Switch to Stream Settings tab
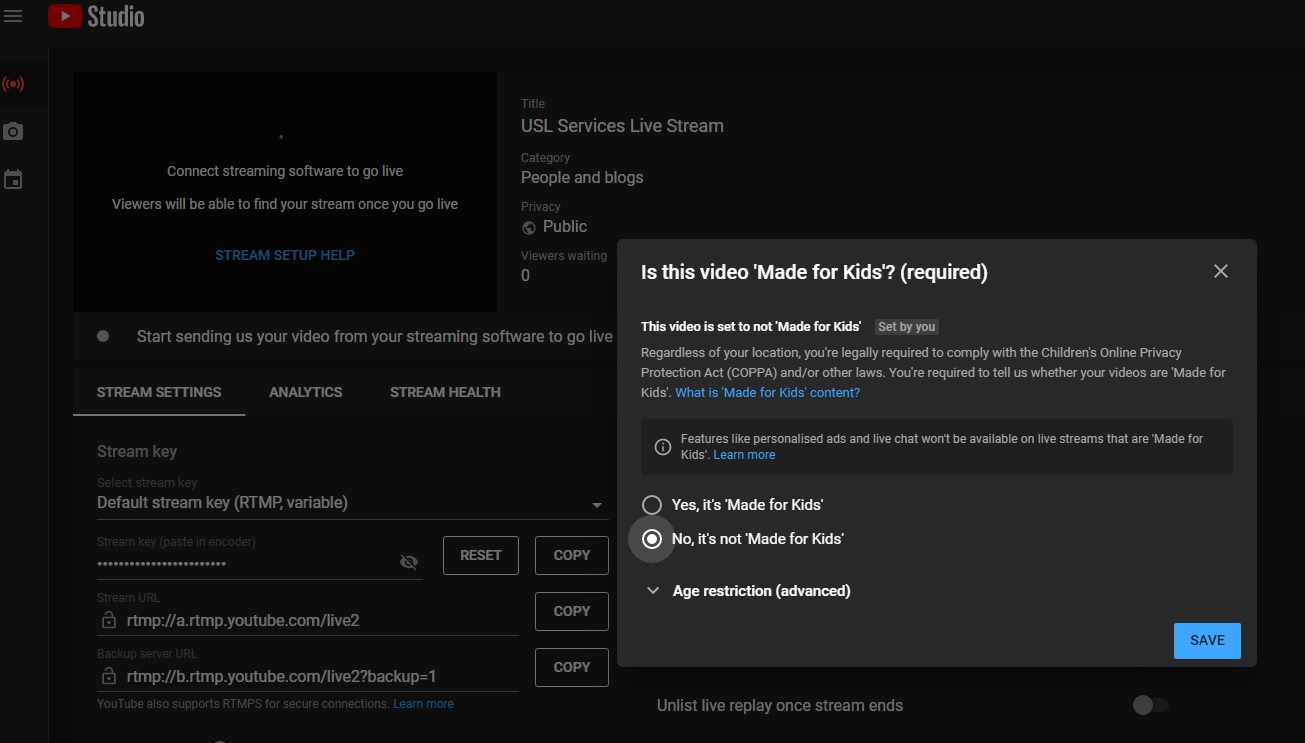Viewport: 1305px width, 743px height. (x=159, y=392)
